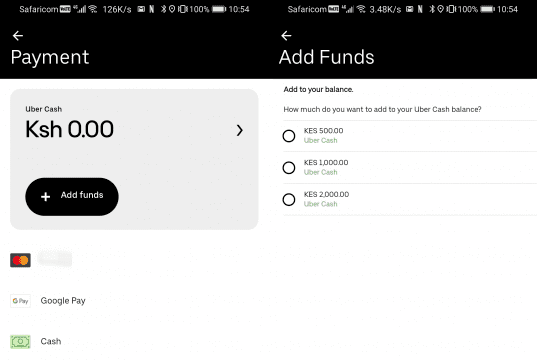
Task: Select the KES 500.00 radio button
Action: click(289, 136)
